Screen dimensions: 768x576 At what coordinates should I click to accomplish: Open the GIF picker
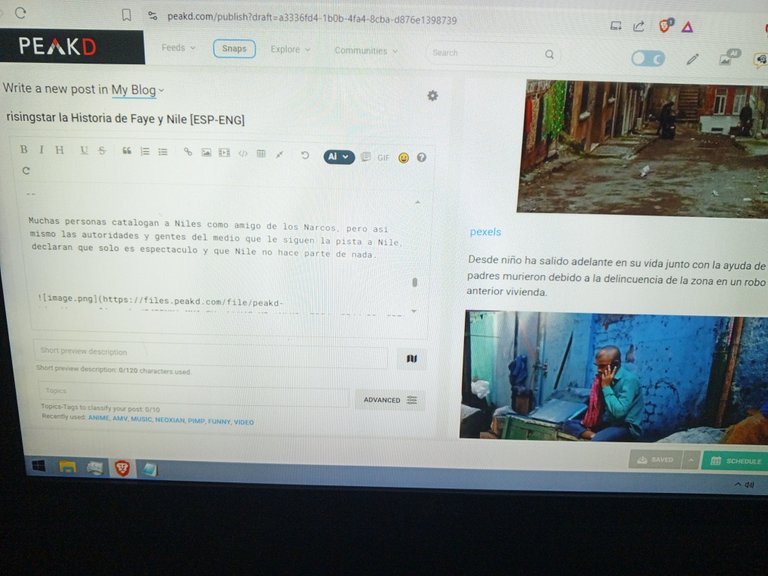click(x=384, y=158)
